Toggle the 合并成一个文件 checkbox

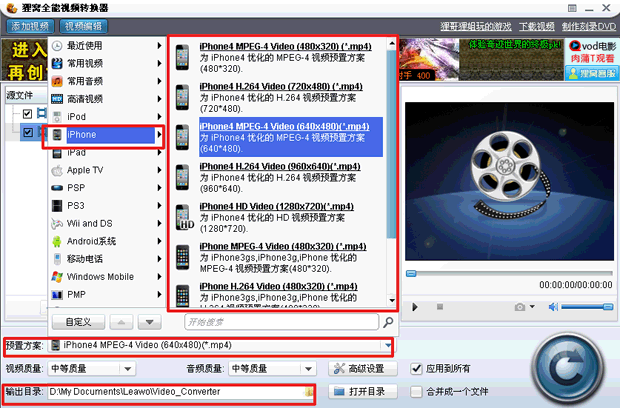click(416, 392)
